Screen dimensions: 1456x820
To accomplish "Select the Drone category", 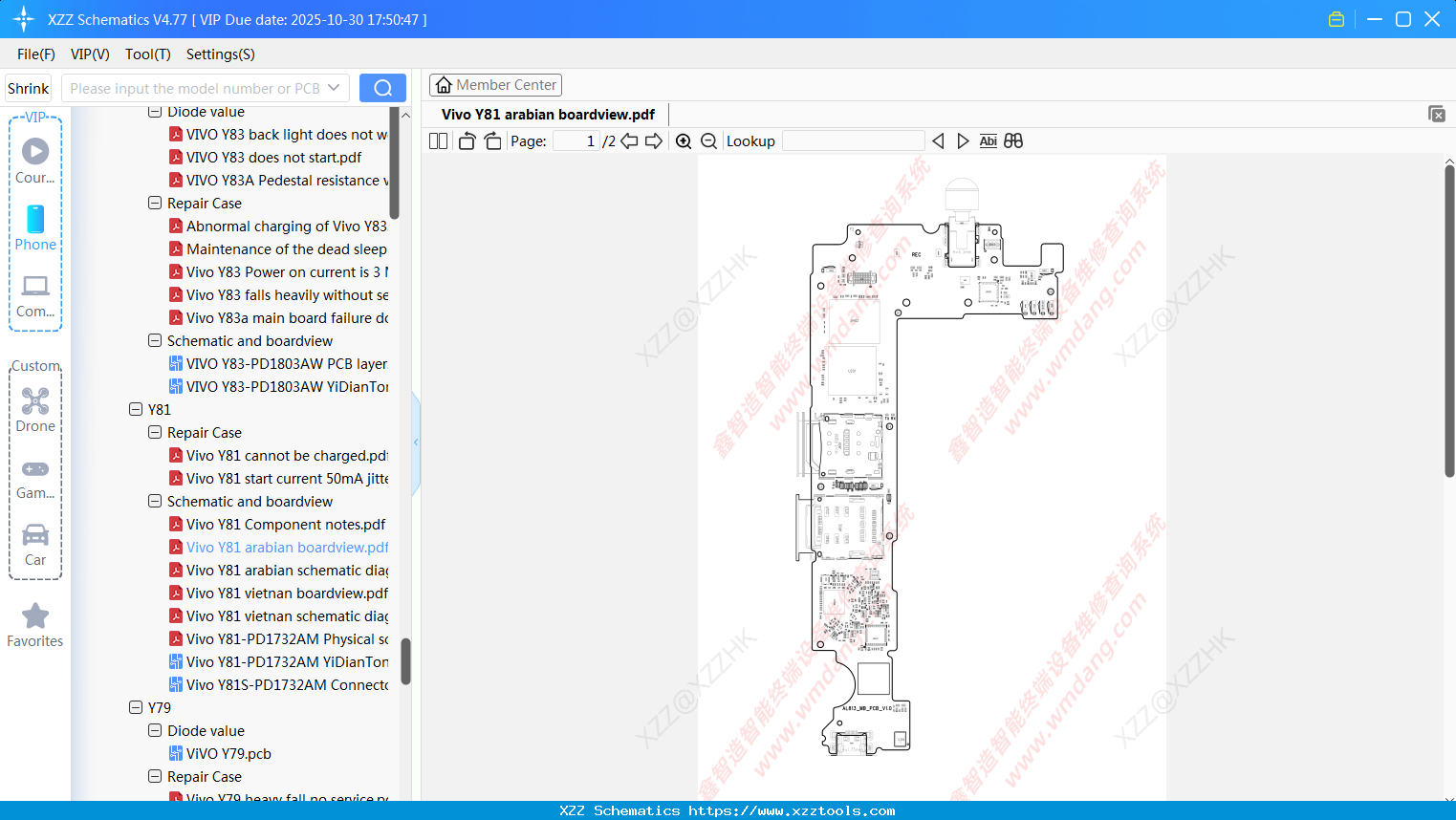I will pos(35,410).
